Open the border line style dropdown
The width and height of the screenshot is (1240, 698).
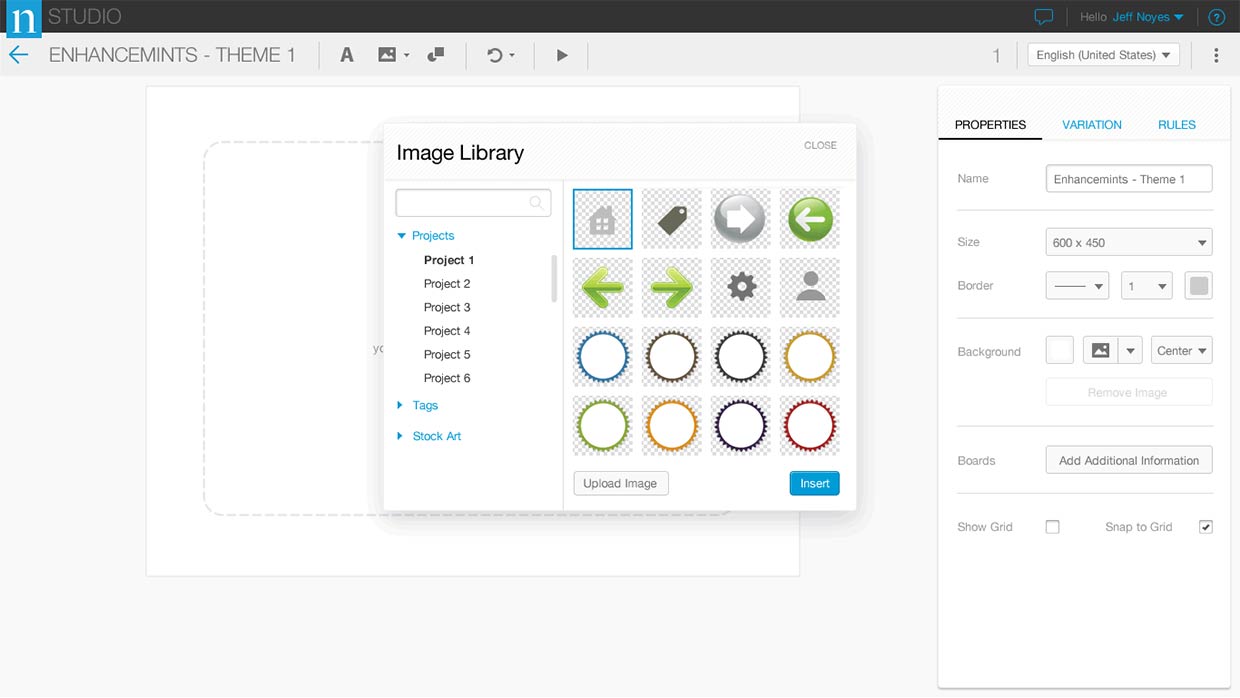1077,286
